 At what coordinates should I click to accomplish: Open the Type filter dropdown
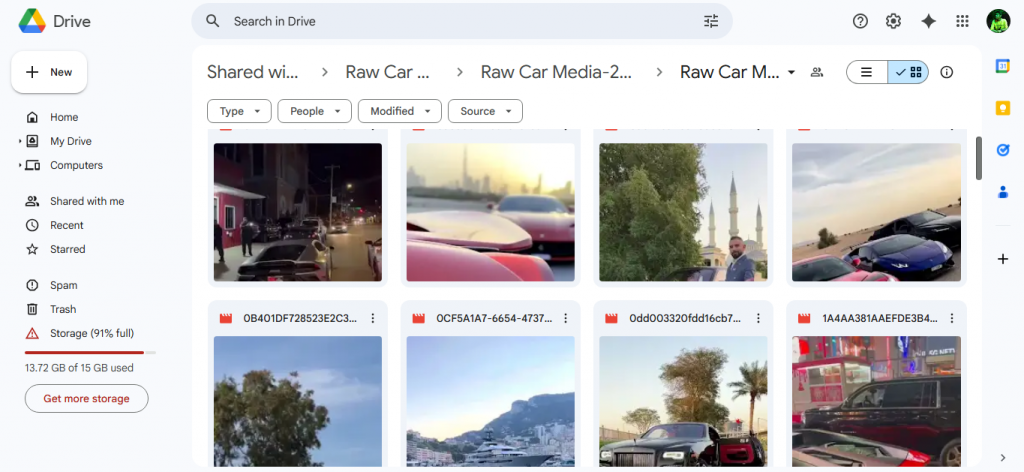(x=239, y=111)
